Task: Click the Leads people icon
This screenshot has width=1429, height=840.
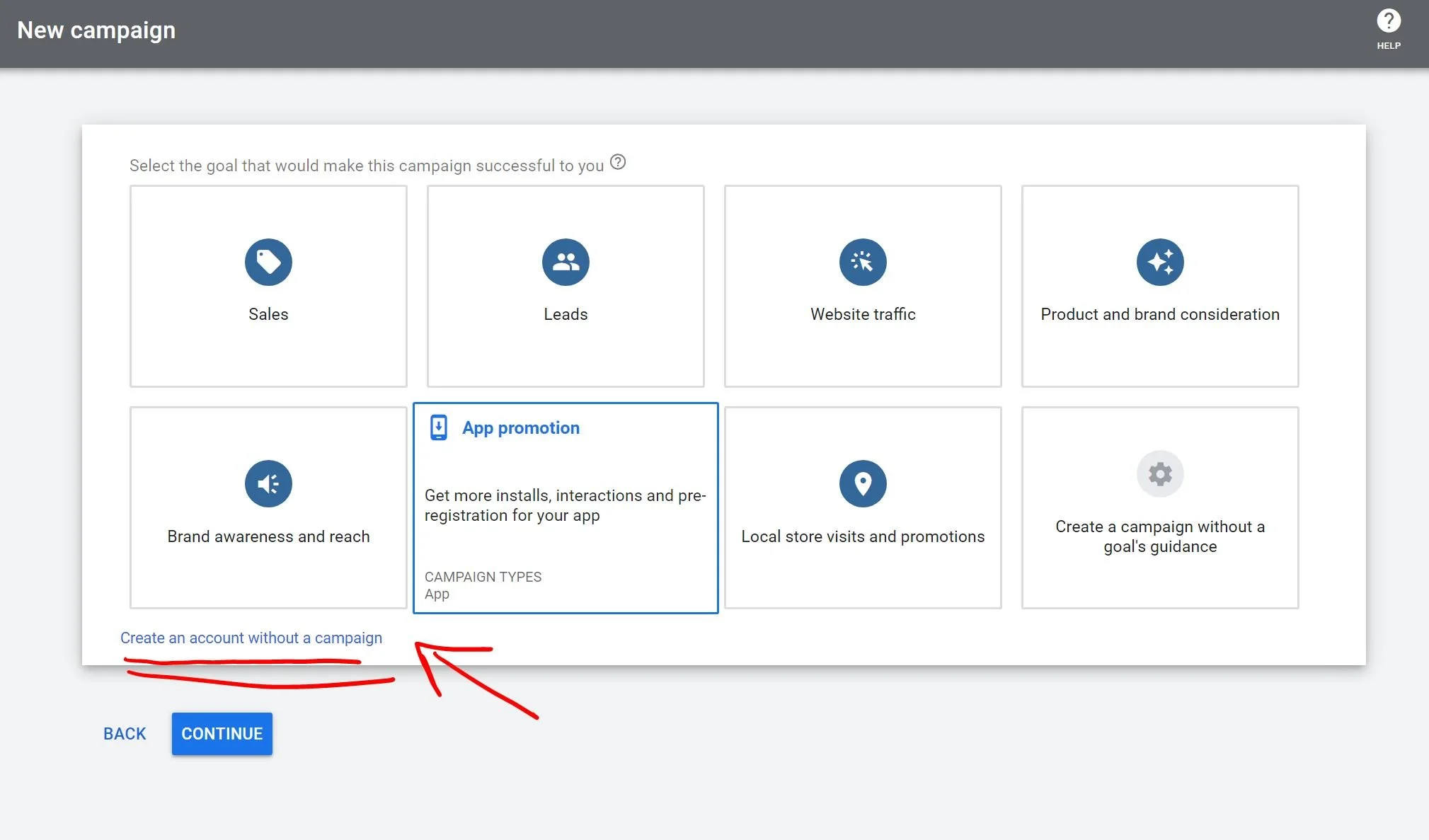Action: point(566,263)
